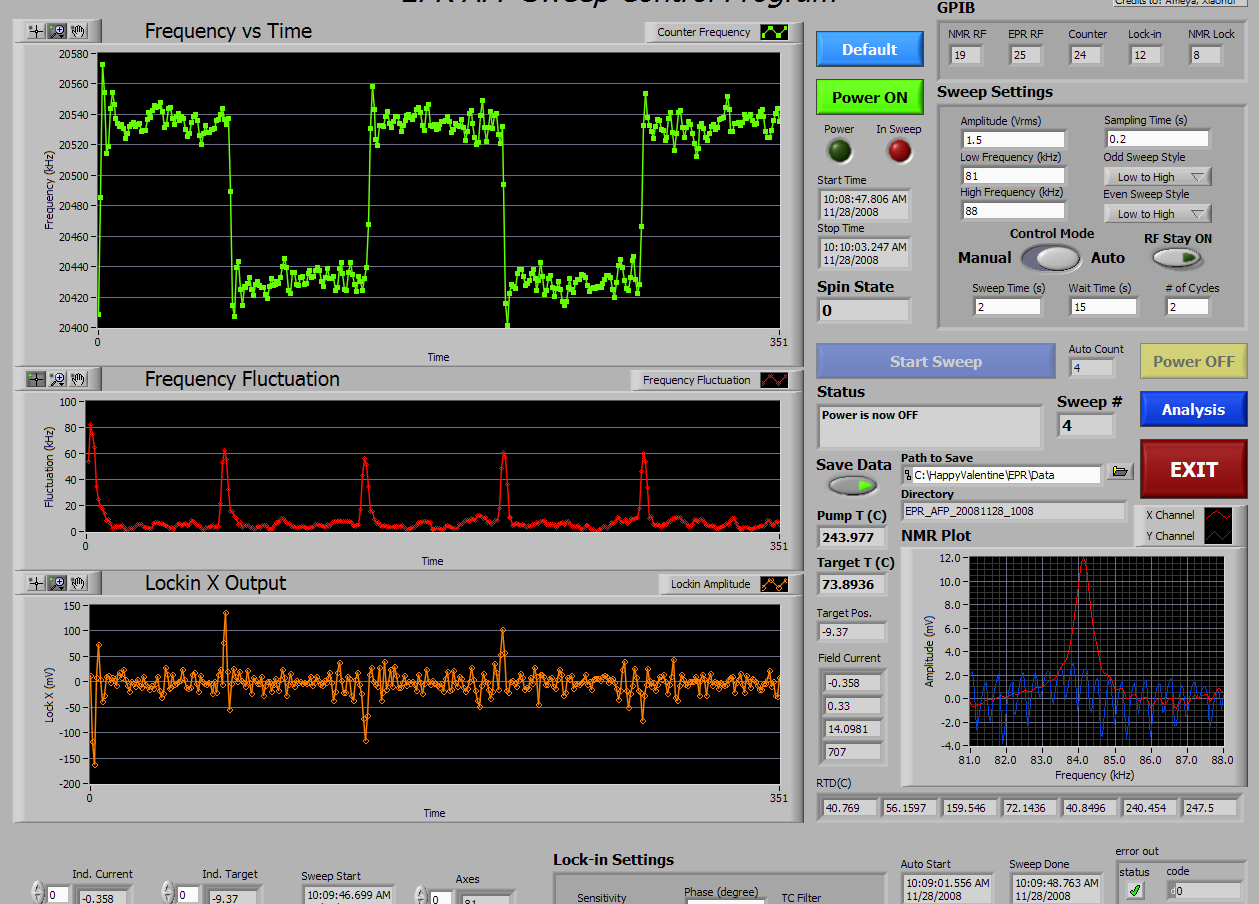The width and height of the screenshot is (1259, 904).
Task: Select pan hand tool on Frequency vs Time graph
Action: coord(77,32)
